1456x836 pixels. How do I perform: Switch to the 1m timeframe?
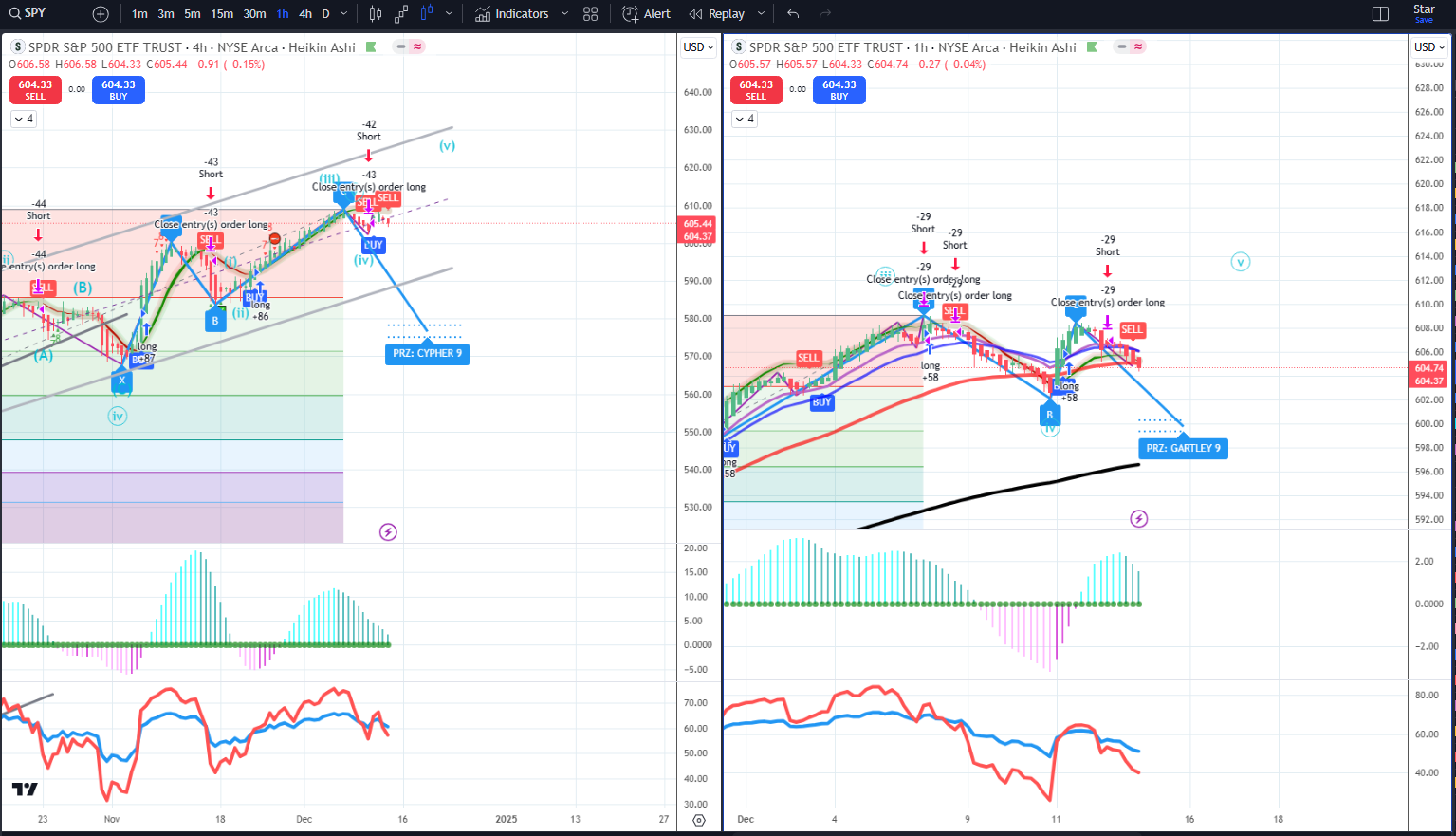click(139, 14)
